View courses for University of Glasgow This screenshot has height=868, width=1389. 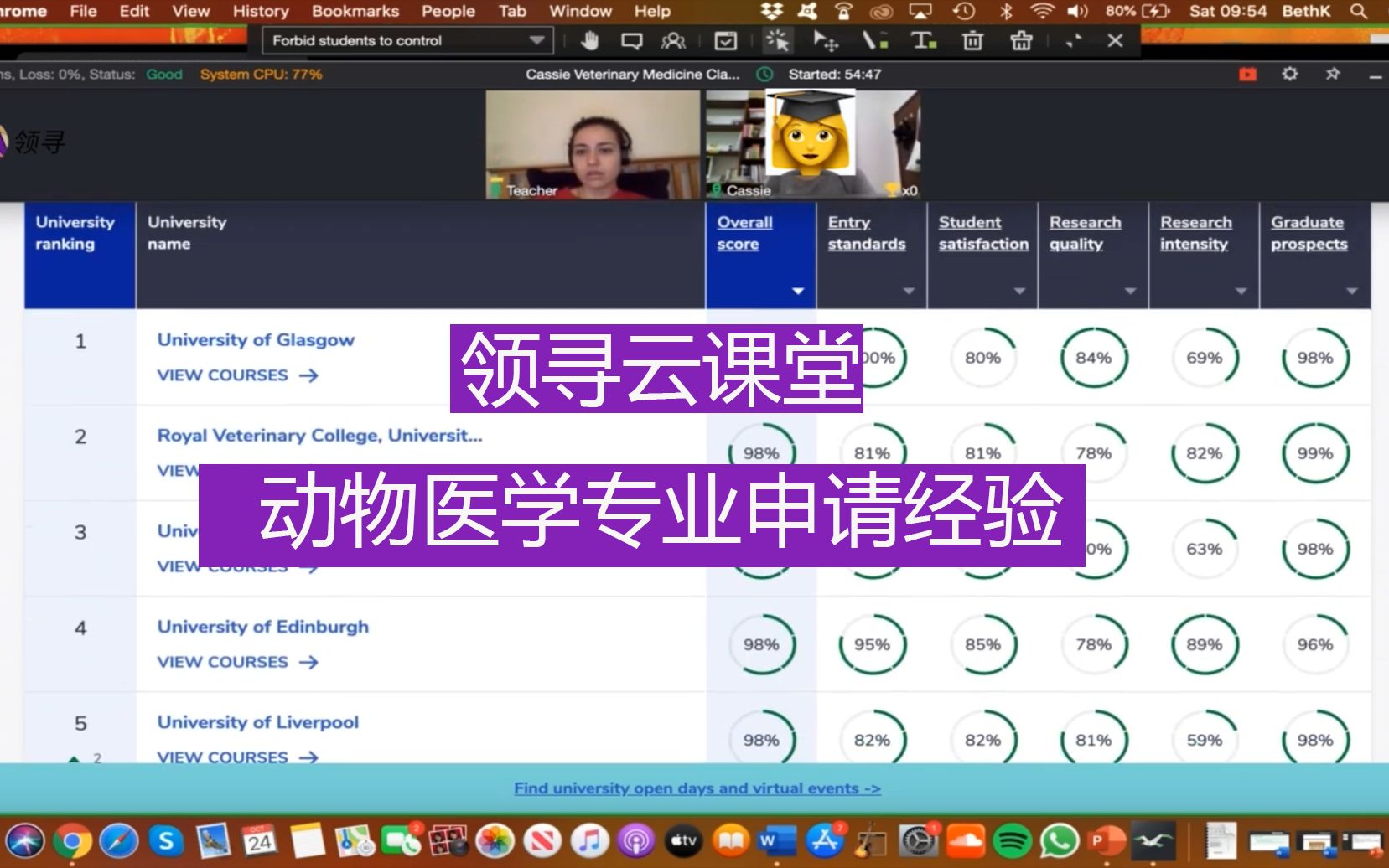click(x=238, y=375)
